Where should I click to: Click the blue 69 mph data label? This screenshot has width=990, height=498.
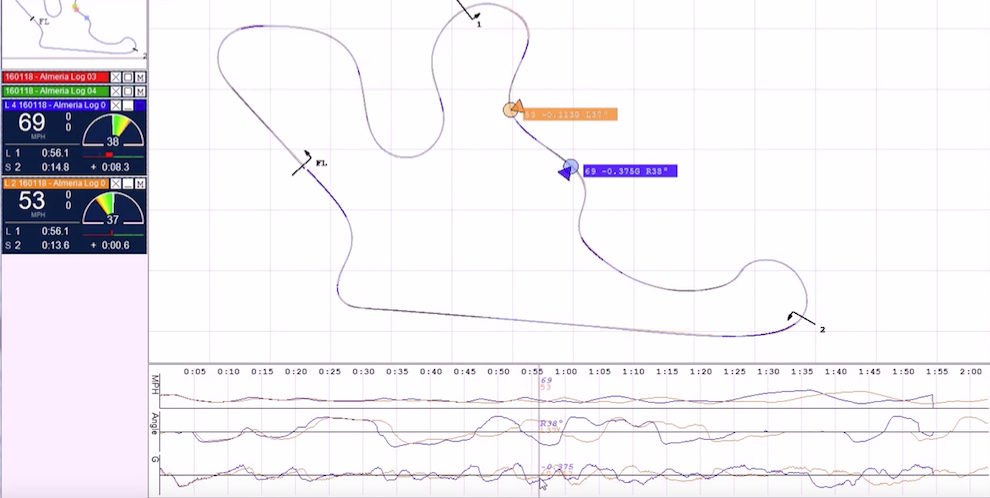click(630, 172)
